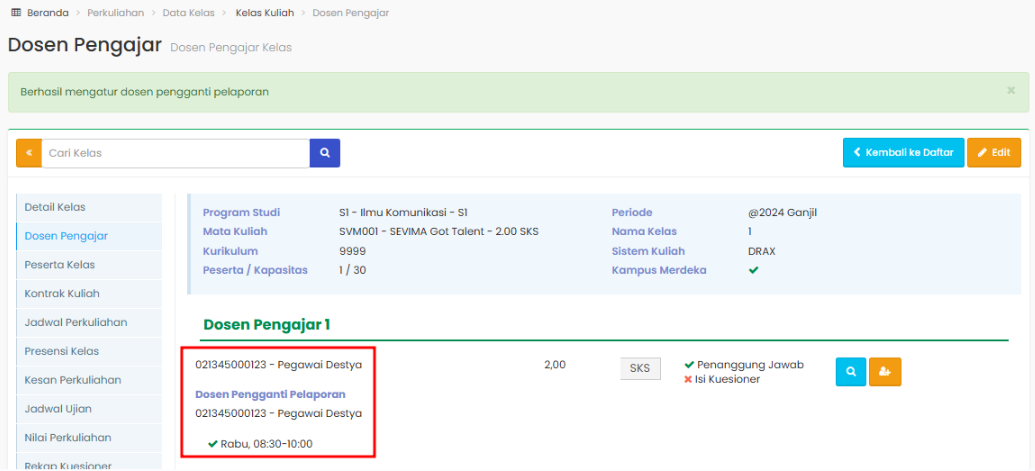
Task: Click the Kembali ke Daftar button
Action: [x=903, y=152]
